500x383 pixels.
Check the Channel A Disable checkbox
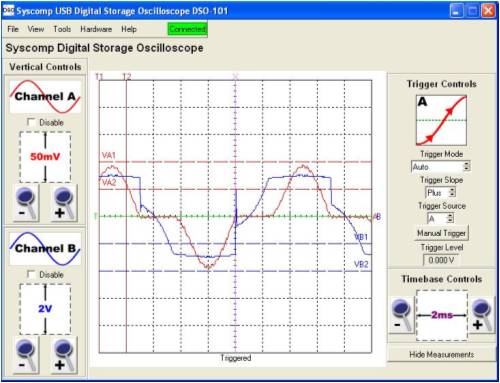click(31, 122)
